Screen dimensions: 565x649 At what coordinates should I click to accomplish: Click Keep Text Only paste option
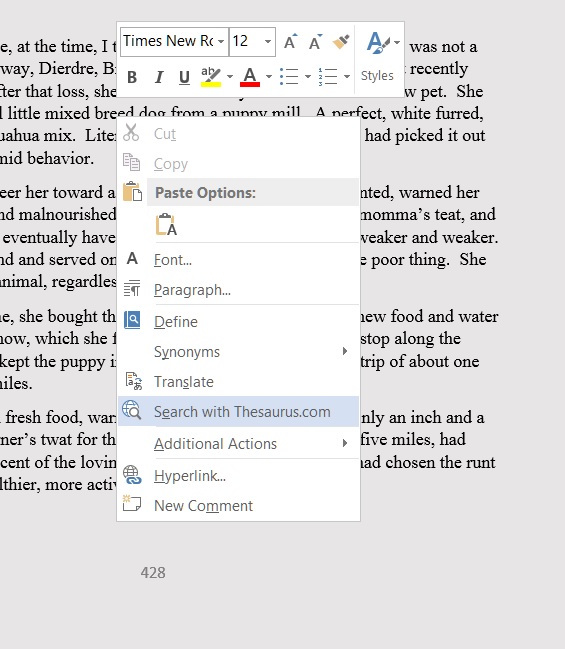coord(166,225)
